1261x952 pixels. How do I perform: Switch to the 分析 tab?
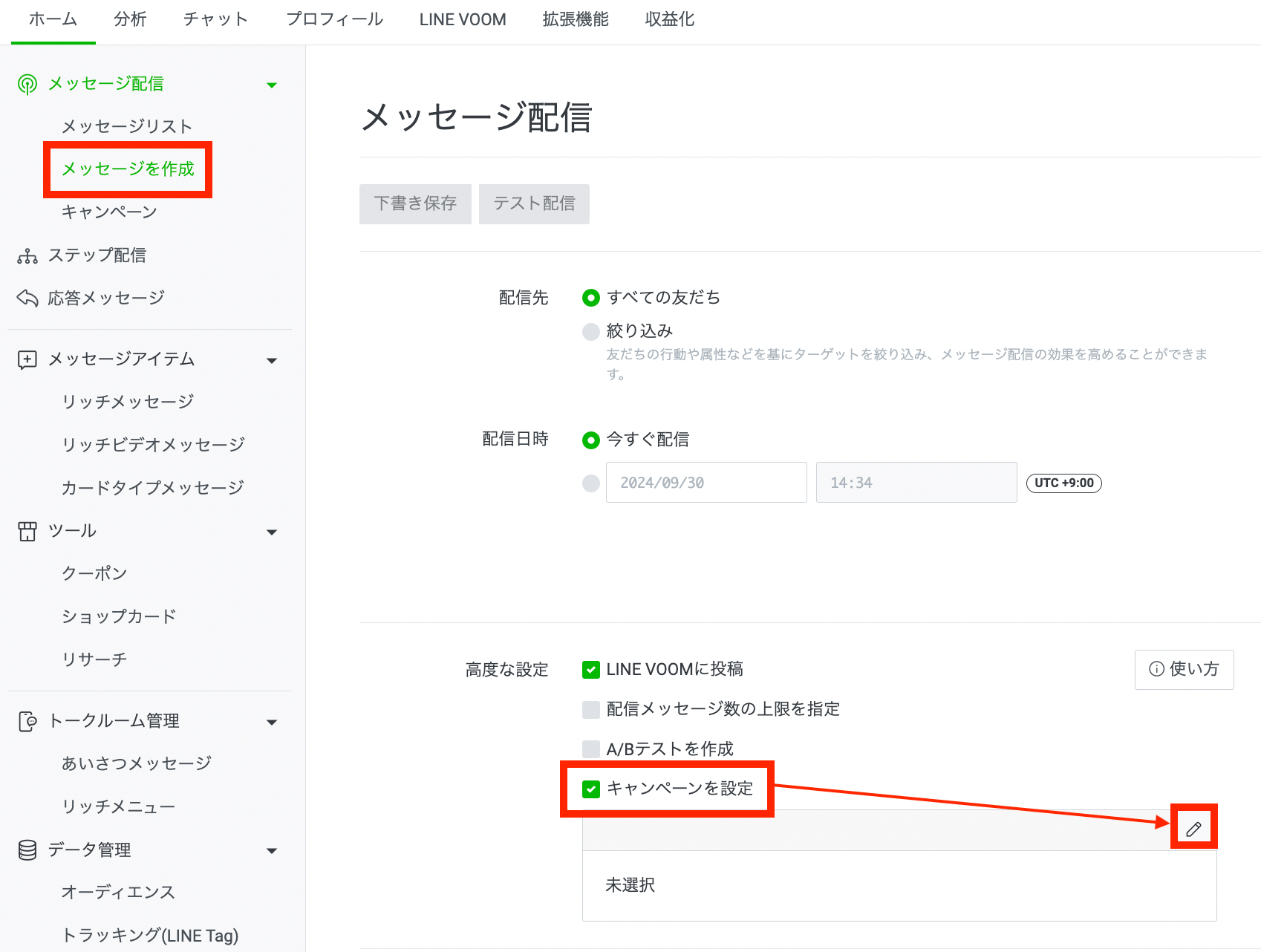click(130, 19)
